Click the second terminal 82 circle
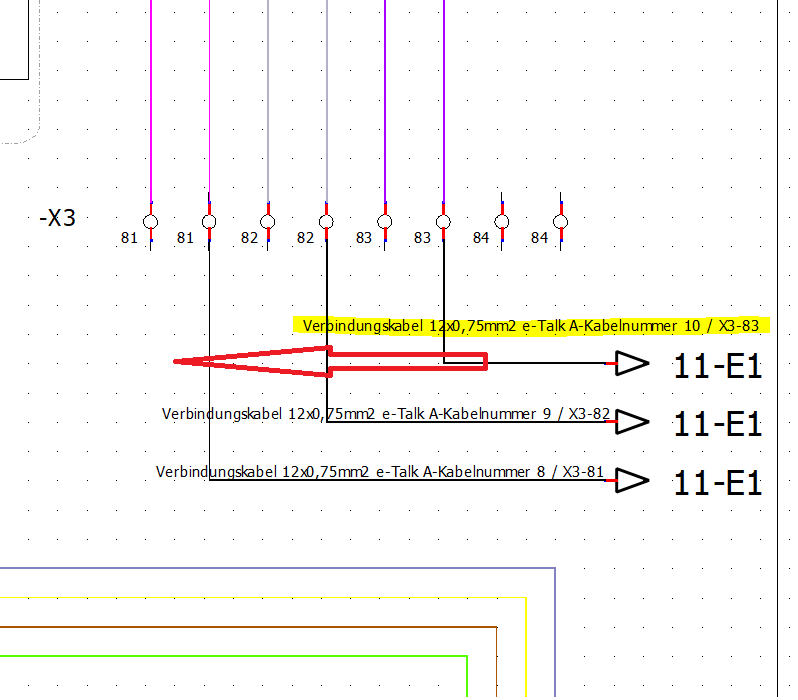The image size is (798, 700). click(326, 221)
